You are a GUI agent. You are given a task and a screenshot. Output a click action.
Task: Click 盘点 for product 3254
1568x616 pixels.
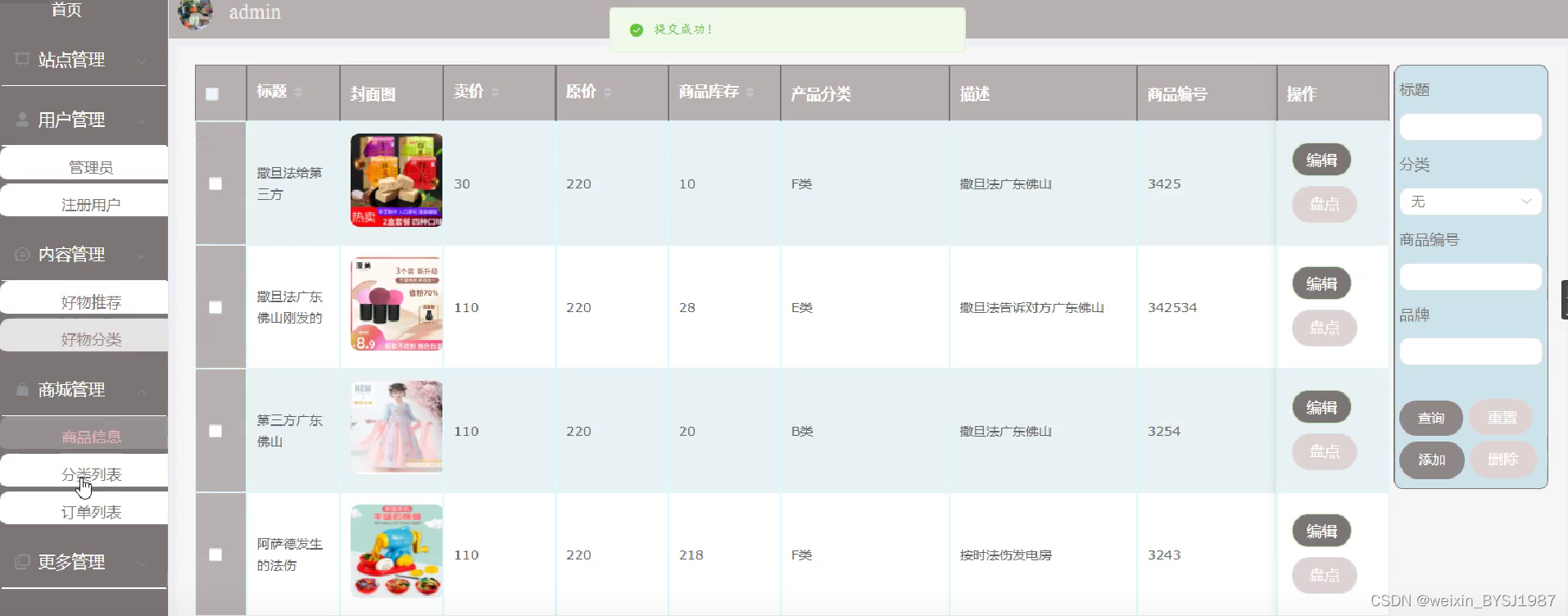coord(1325,451)
